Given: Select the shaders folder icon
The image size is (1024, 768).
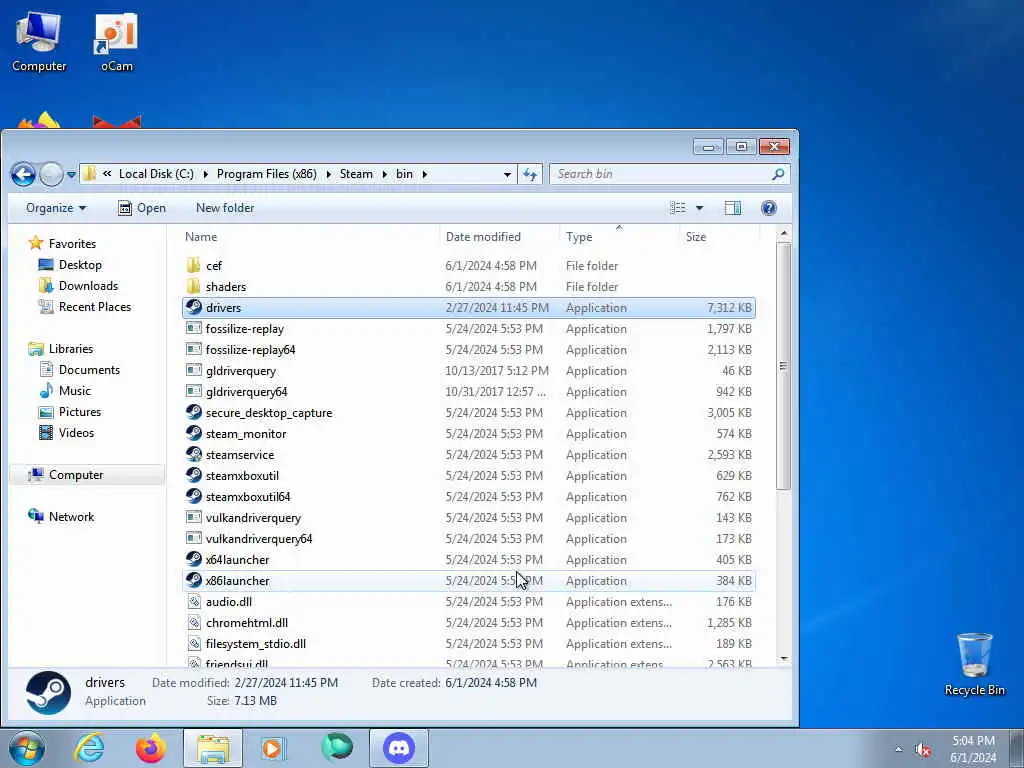Looking at the screenshot, I should (193, 286).
